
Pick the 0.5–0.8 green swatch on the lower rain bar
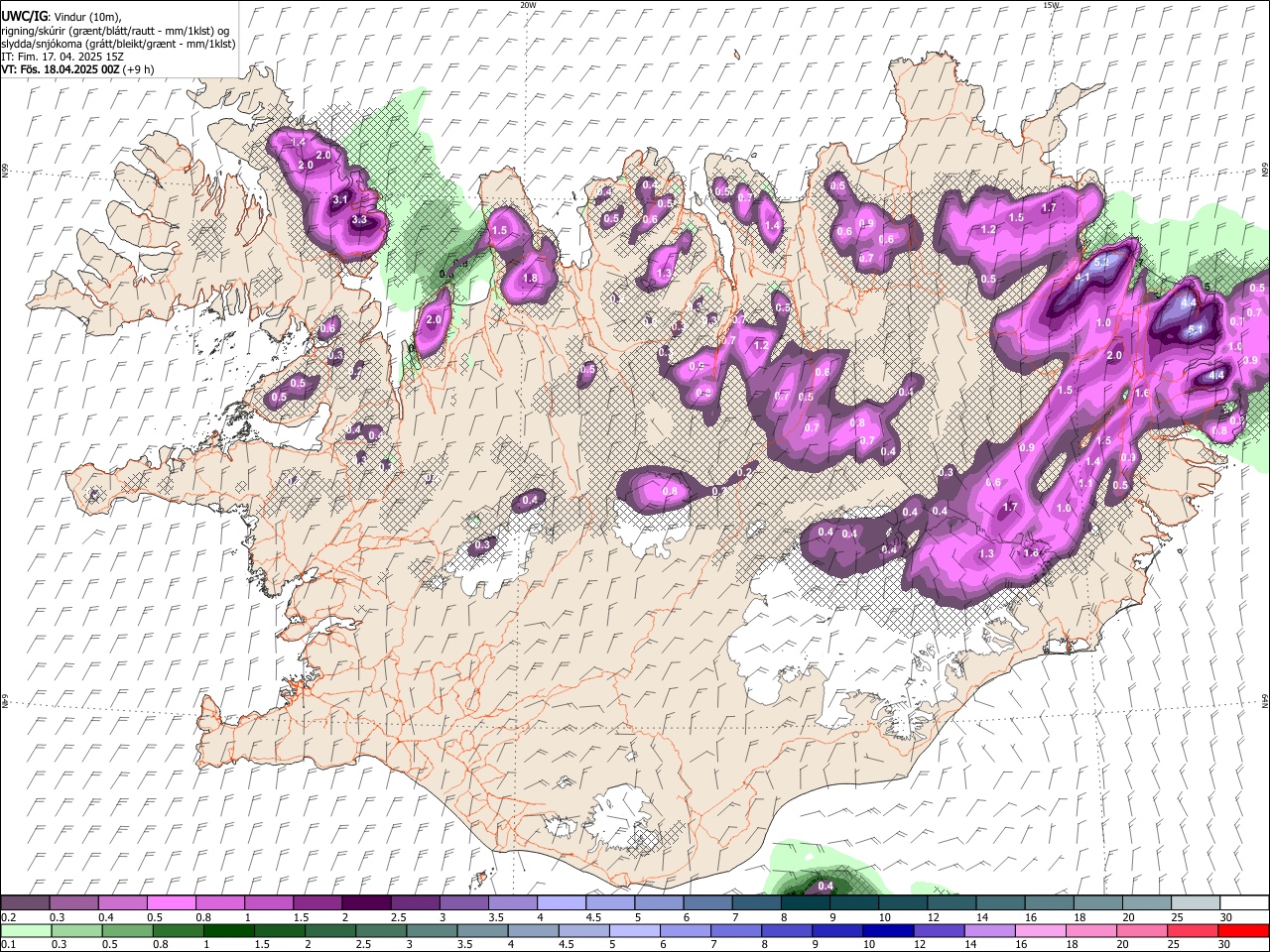tap(128, 930)
